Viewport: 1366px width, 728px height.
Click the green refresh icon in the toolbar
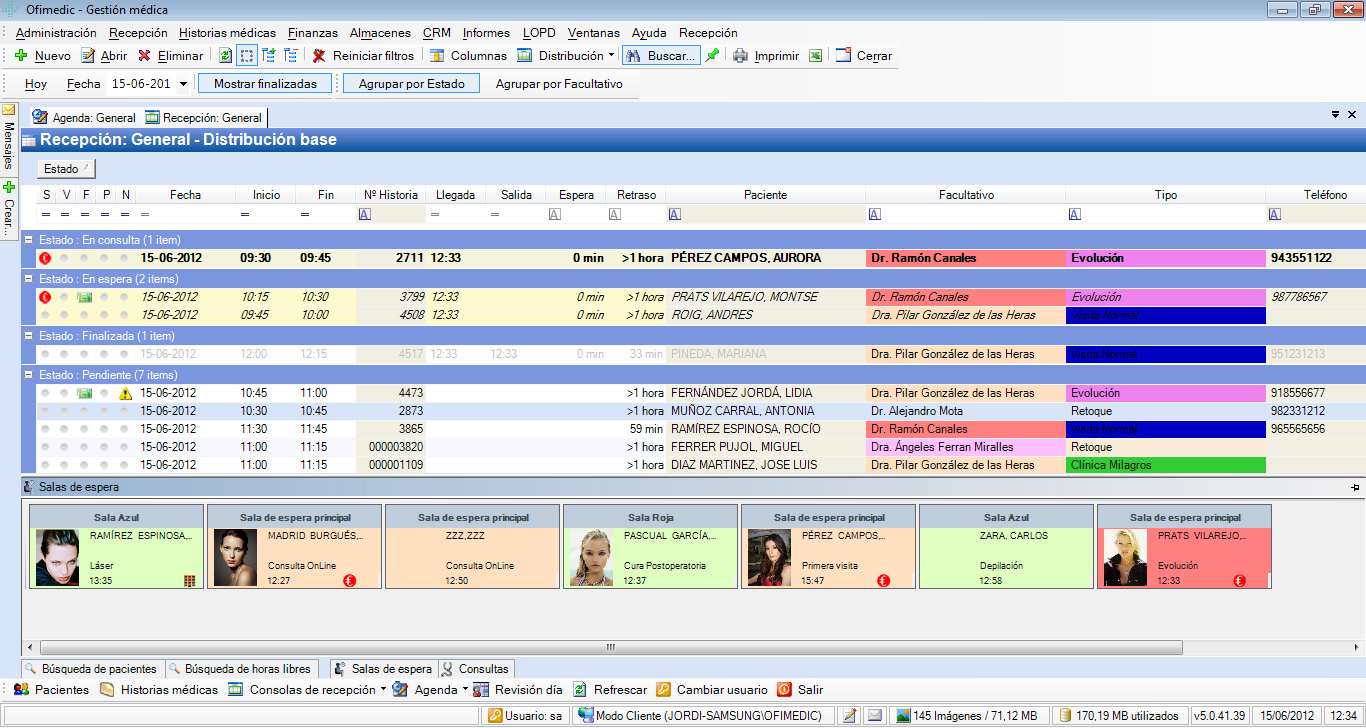tap(225, 56)
